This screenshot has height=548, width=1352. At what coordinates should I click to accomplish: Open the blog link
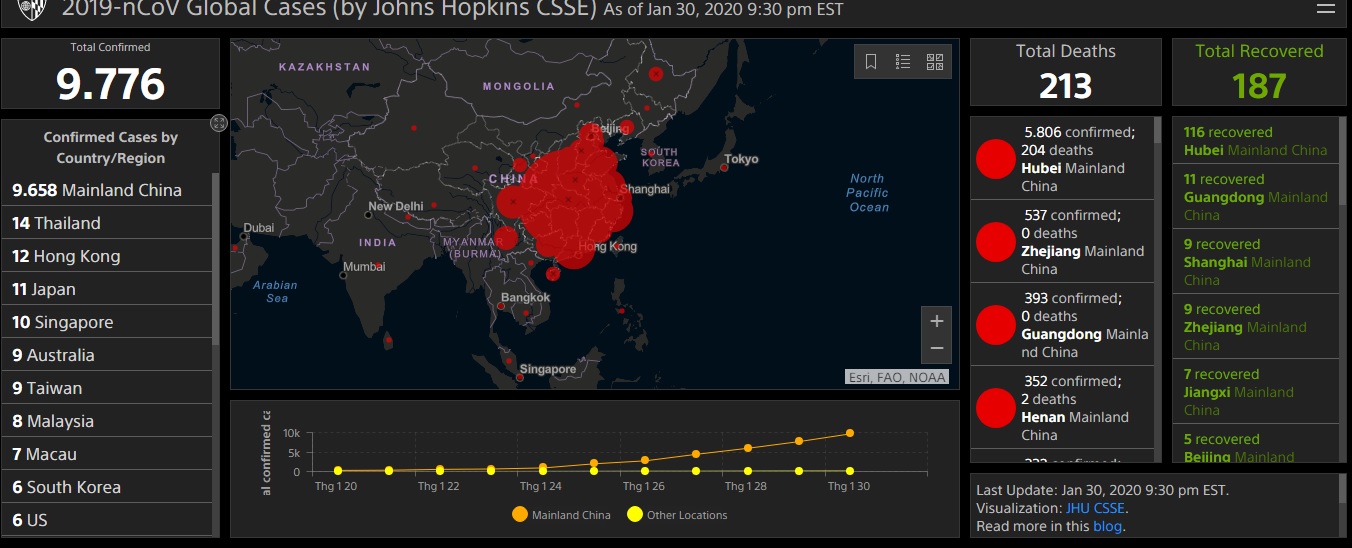tap(1106, 526)
